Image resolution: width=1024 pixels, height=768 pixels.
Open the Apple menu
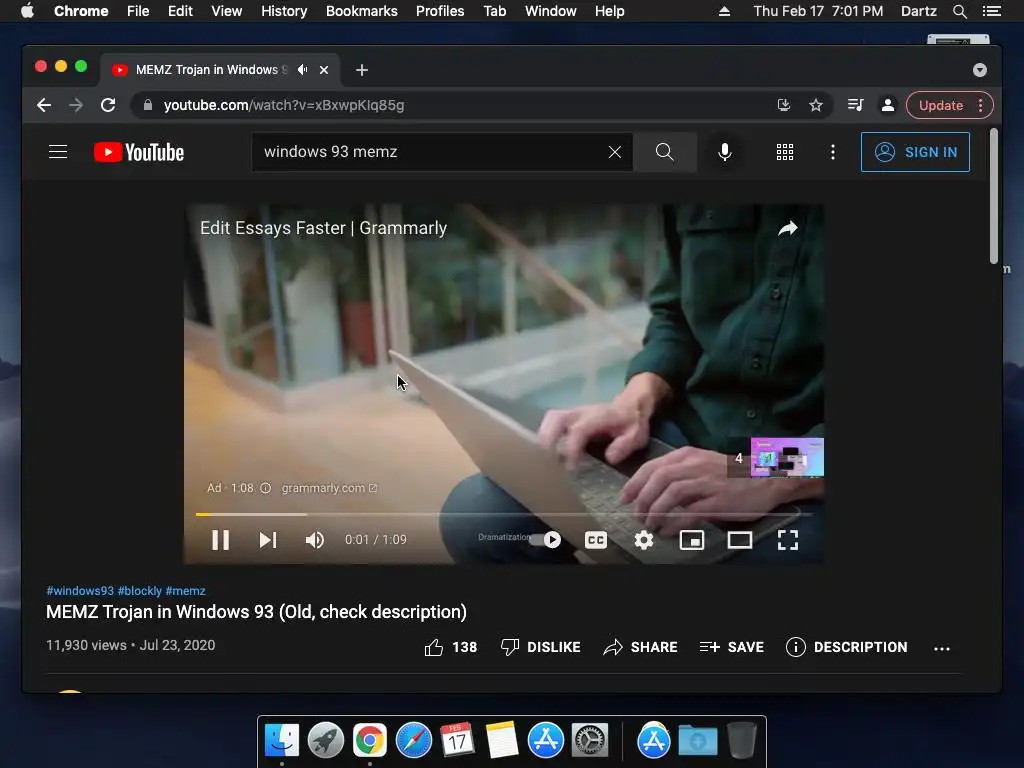coord(27,11)
